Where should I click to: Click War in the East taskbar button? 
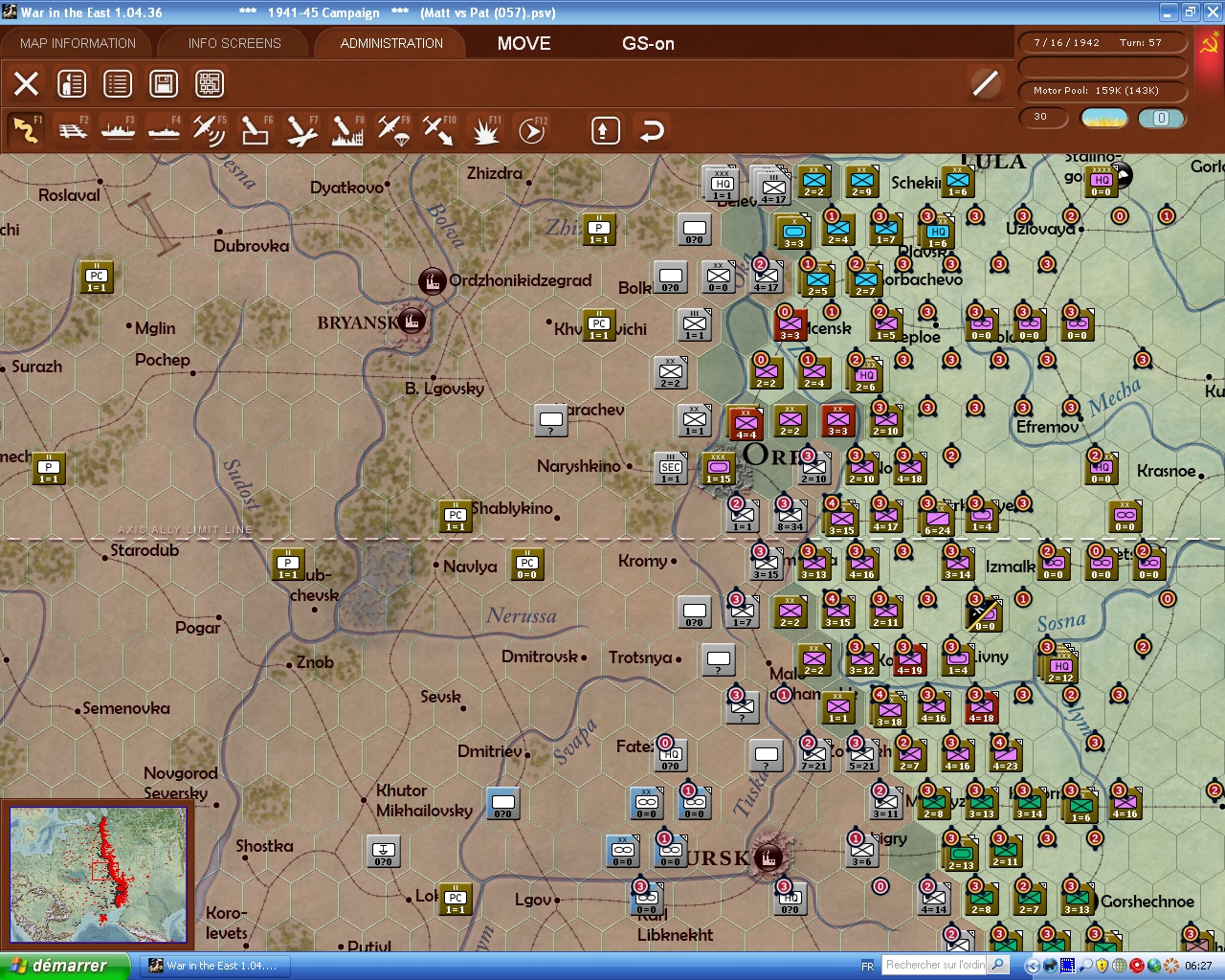coord(214,966)
